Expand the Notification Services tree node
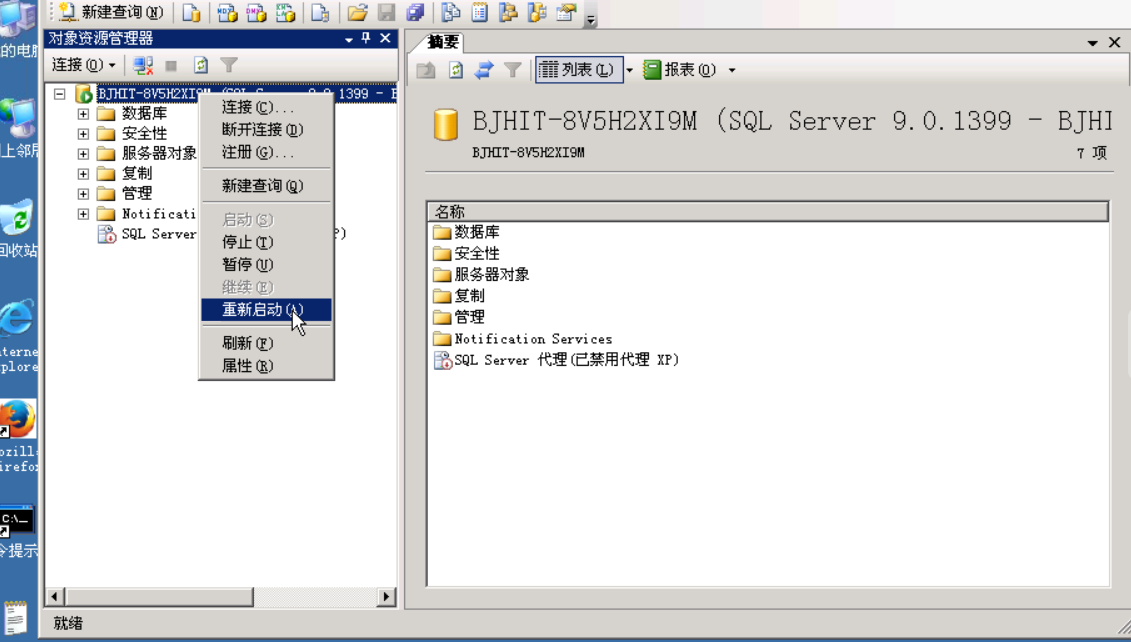 point(83,214)
